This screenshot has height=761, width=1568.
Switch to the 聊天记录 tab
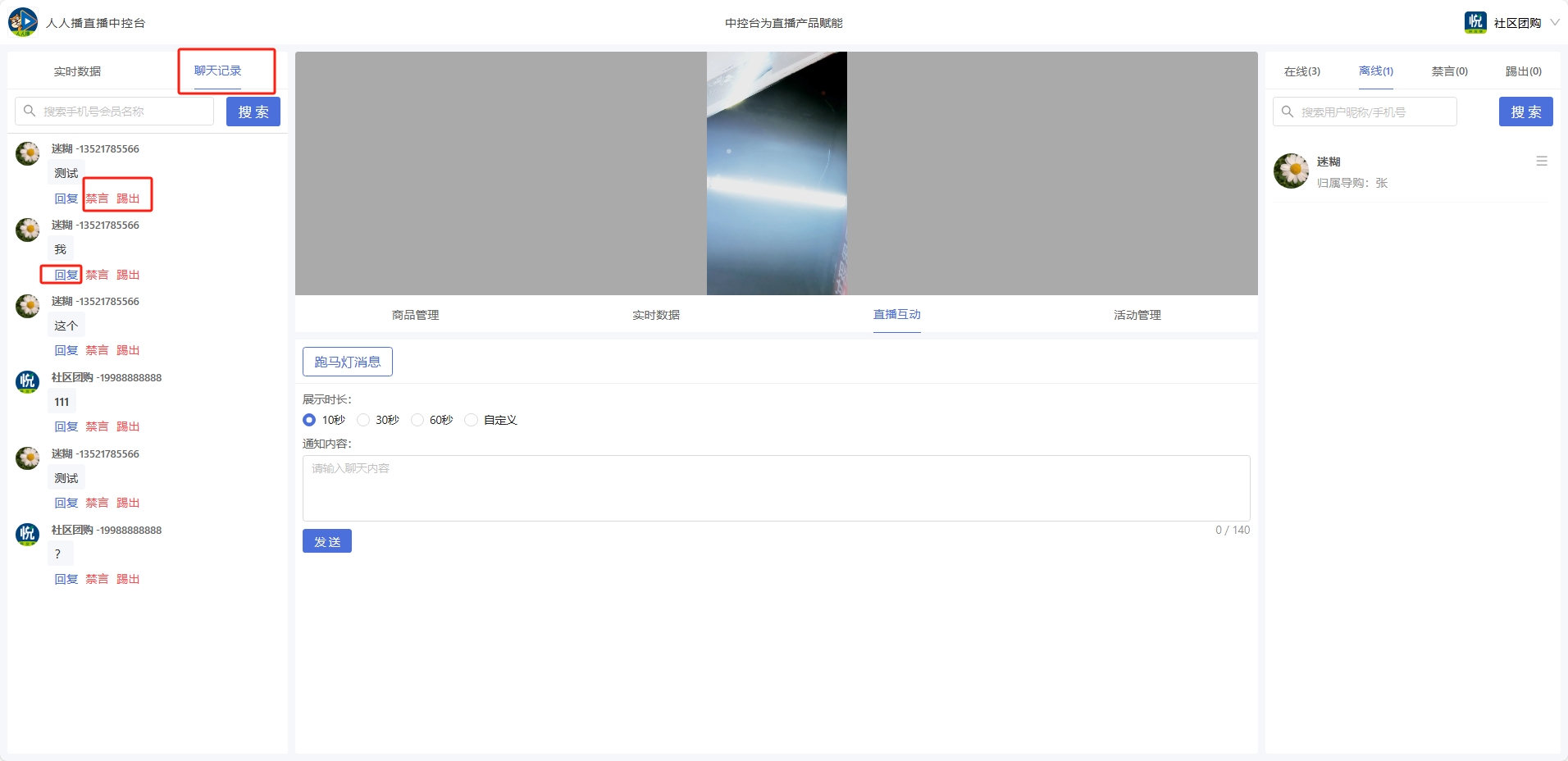point(217,71)
